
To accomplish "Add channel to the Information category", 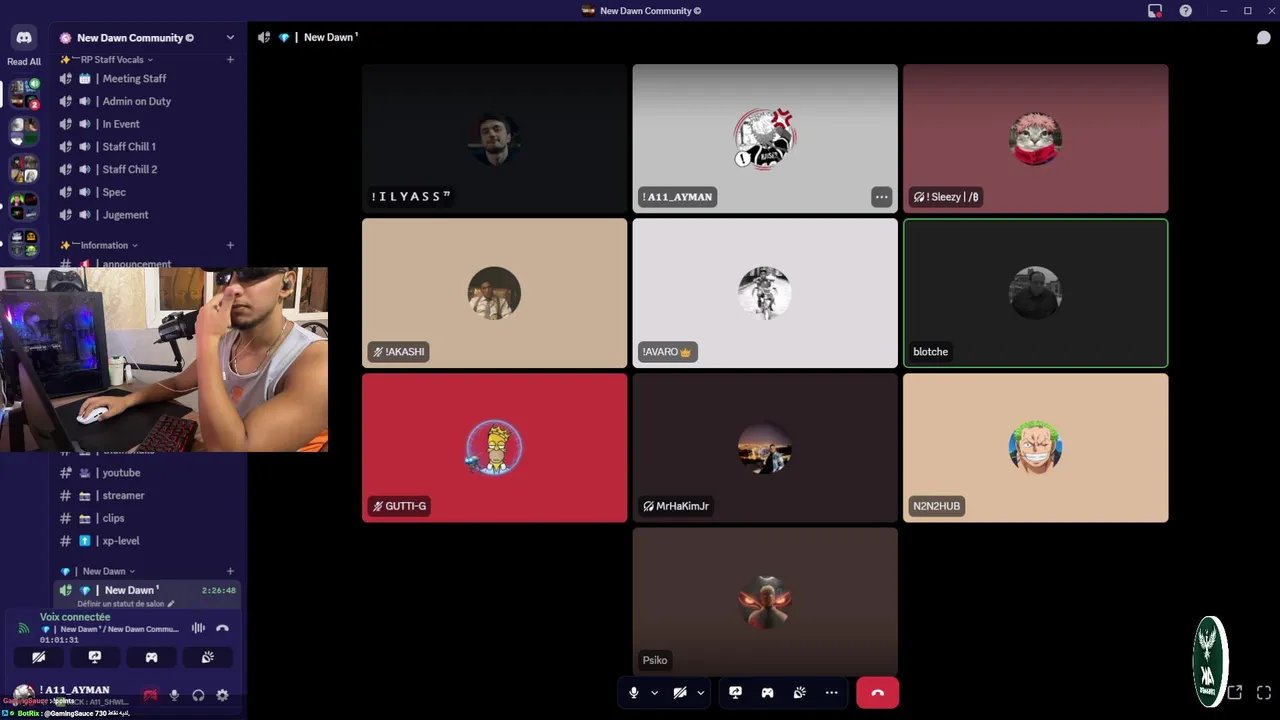I will pos(230,245).
